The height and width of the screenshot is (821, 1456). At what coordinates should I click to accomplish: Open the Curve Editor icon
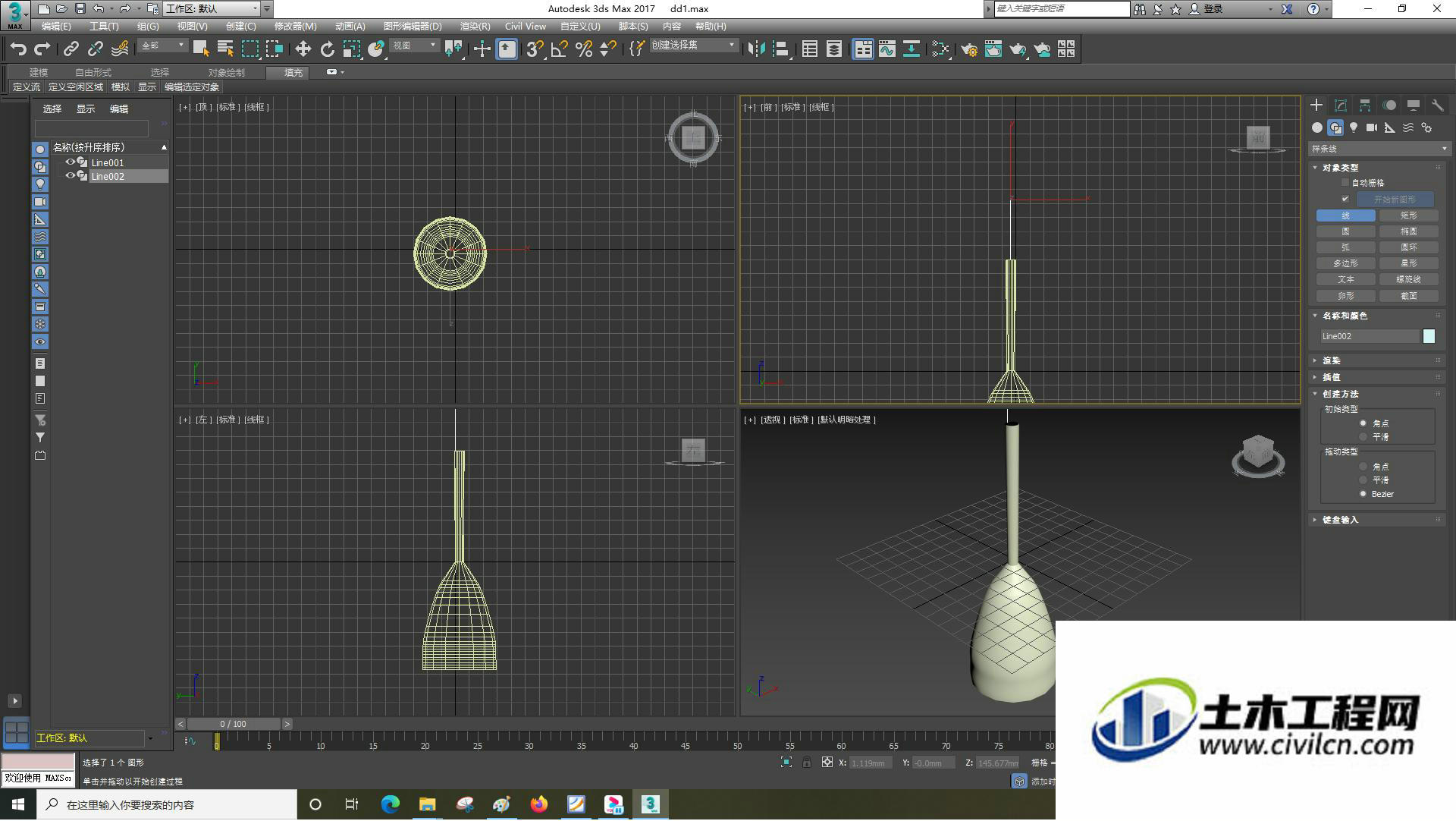886,49
